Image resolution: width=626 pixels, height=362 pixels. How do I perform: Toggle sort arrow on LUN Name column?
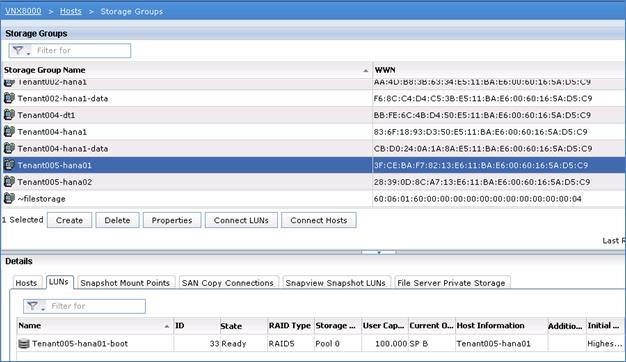[167, 326]
